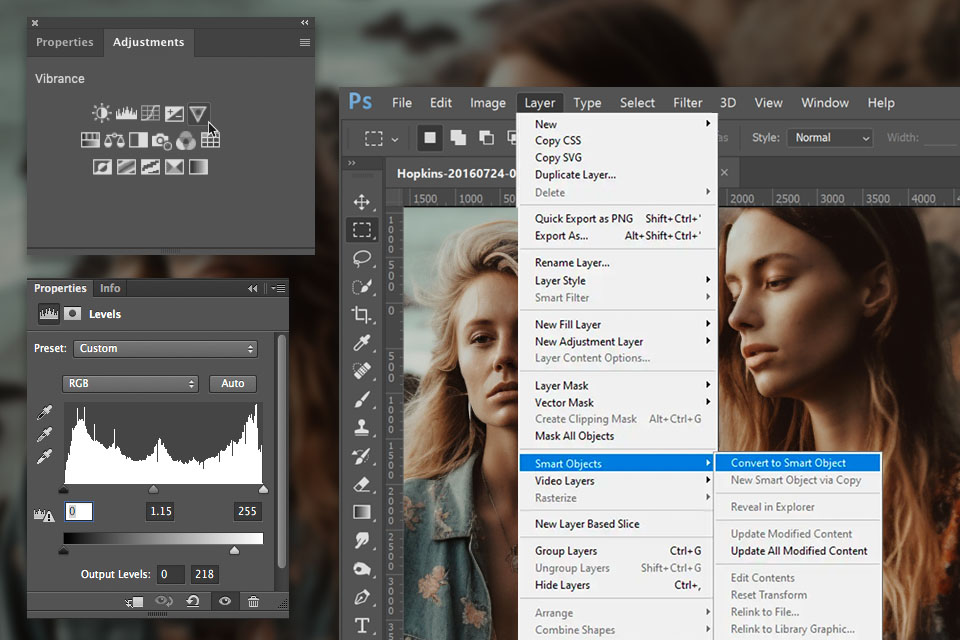Reset Levels to adjustment defaults

[193, 601]
